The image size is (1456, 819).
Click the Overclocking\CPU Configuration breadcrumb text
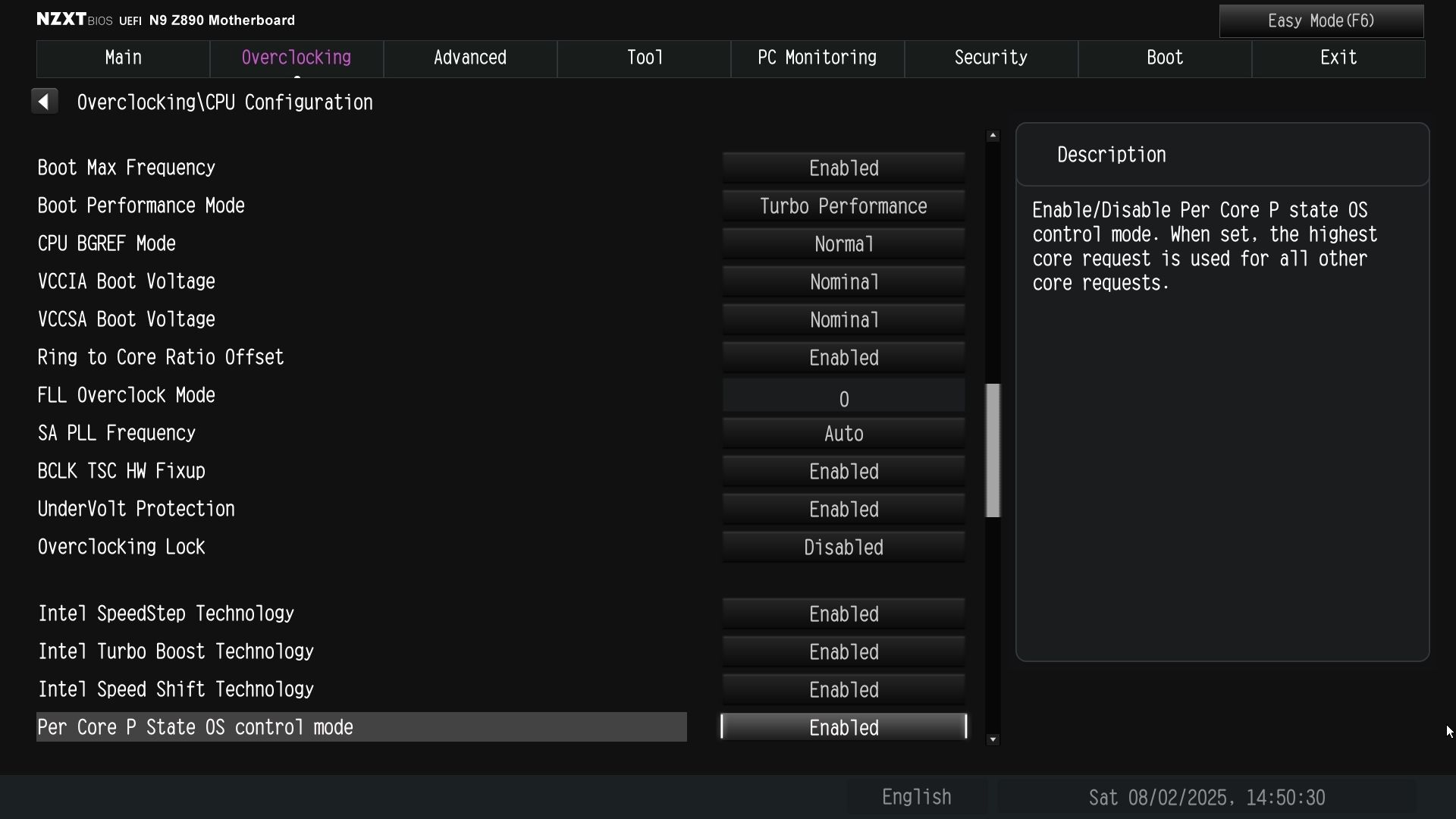pyautogui.click(x=225, y=102)
